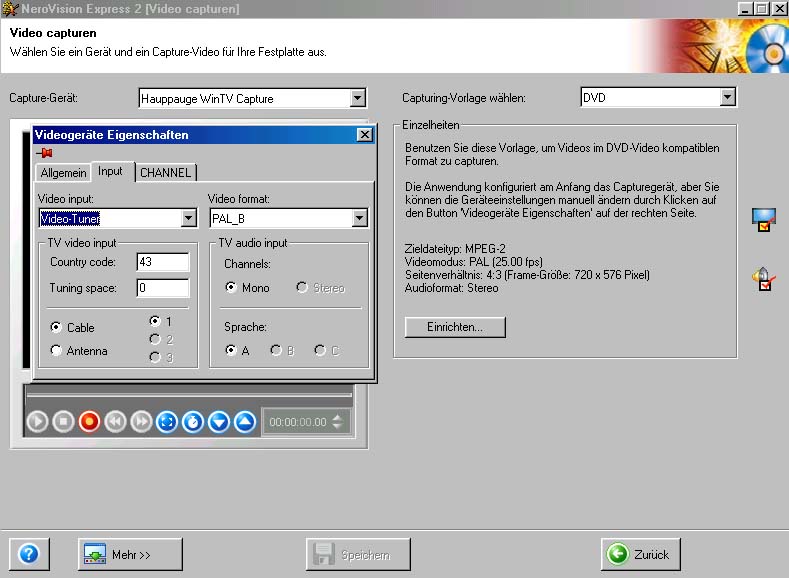789x578 pixels.
Task: Close the NeroVision Express window
Action: [x=779, y=9]
